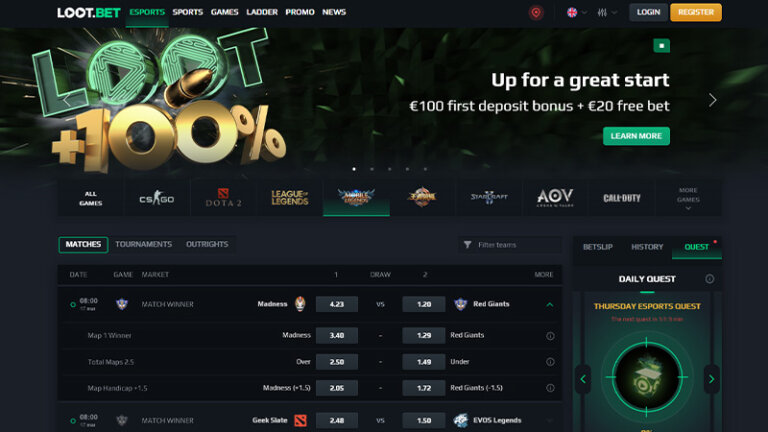Screen dimensions: 768x432
Task: Select the CS:GO game filter icon
Action: 157,198
